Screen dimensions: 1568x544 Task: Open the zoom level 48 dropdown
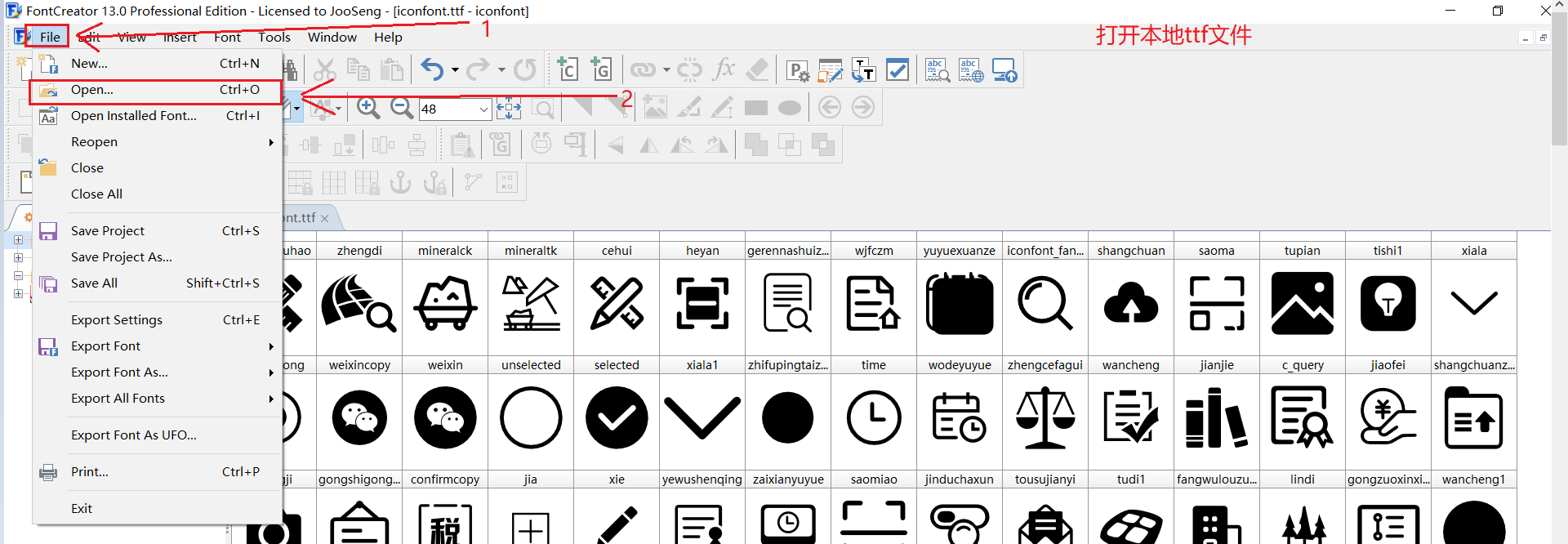tap(483, 109)
